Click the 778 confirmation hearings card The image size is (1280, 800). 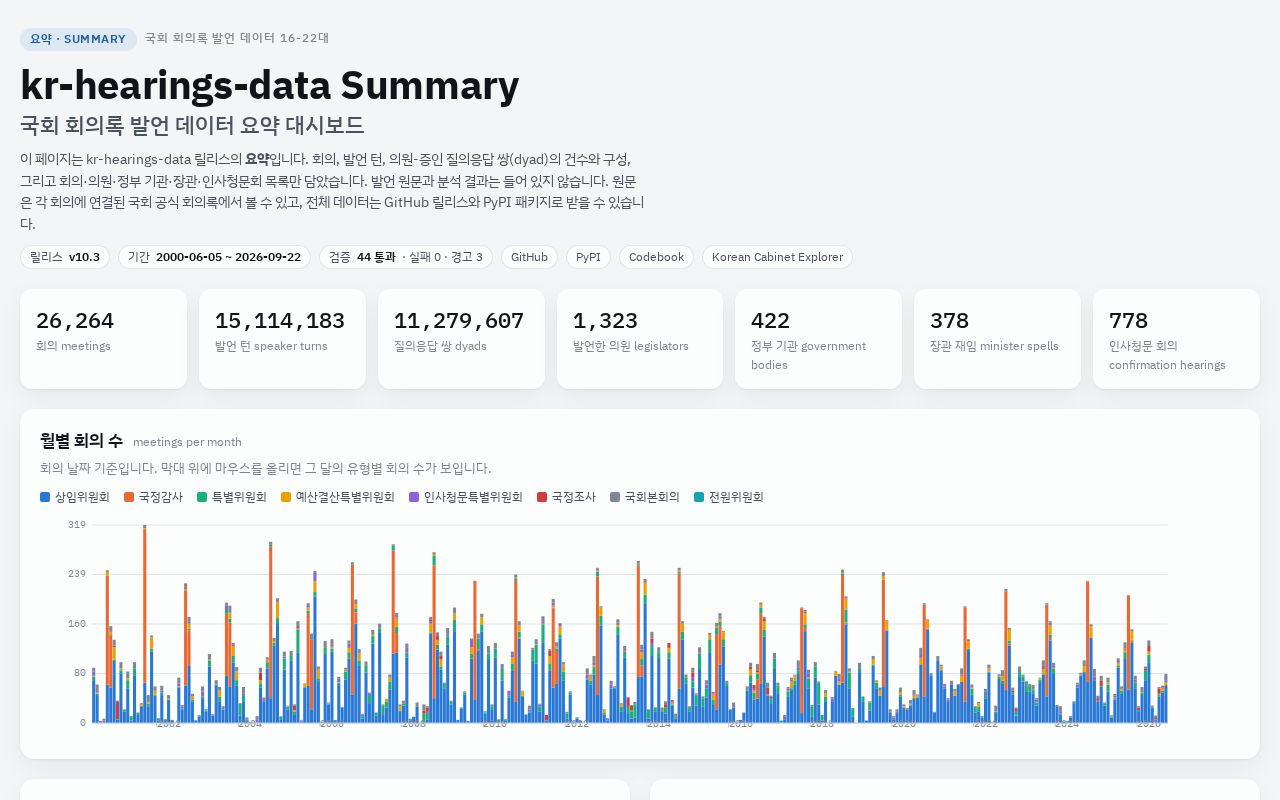pyautogui.click(x=1176, y=339)
